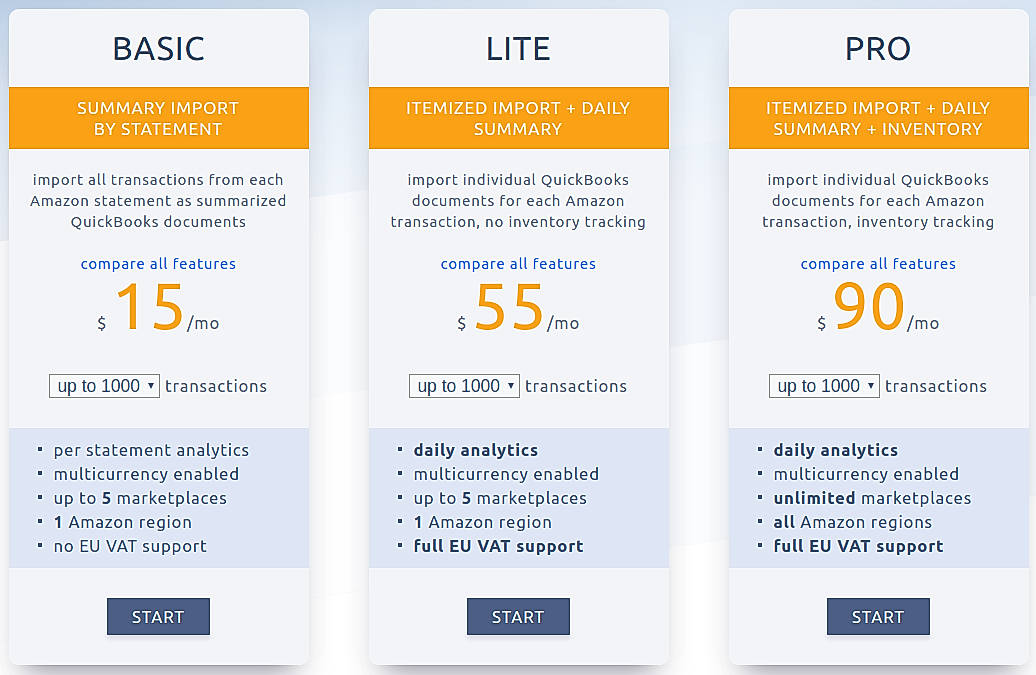
Task: Click "daily analytics" in the LITE list
Action: click(475, 449)
